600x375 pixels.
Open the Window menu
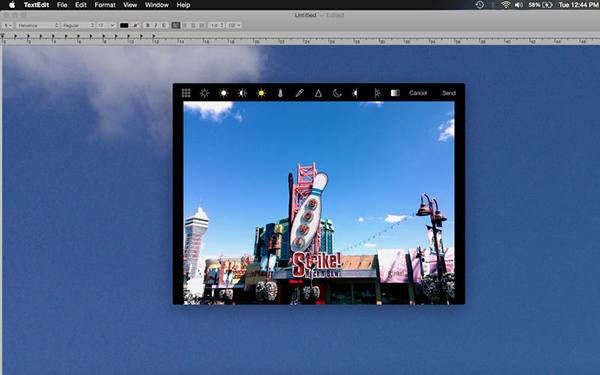point(157,5)
